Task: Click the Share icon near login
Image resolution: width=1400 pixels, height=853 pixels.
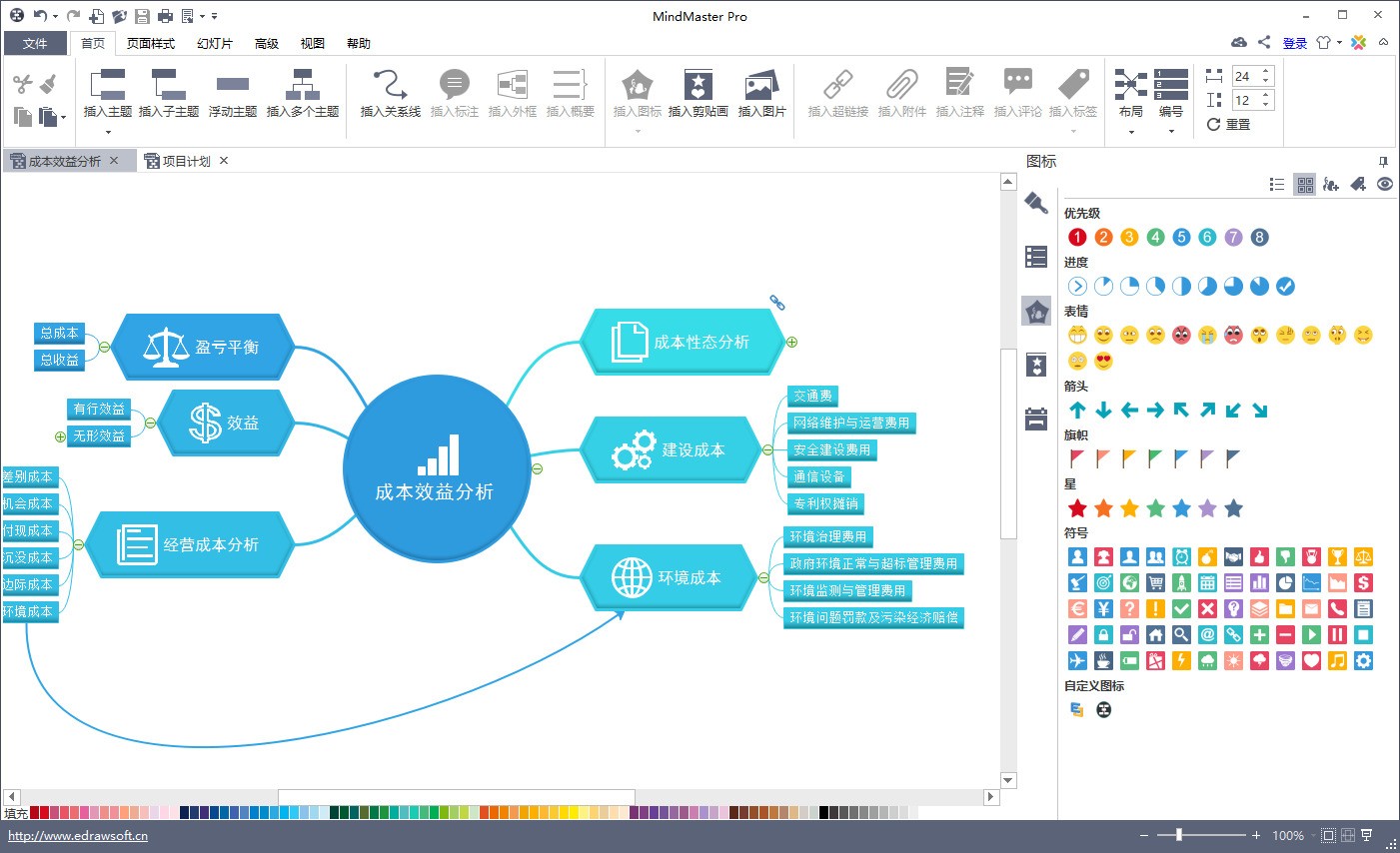Action: [x=1264, y=42]
